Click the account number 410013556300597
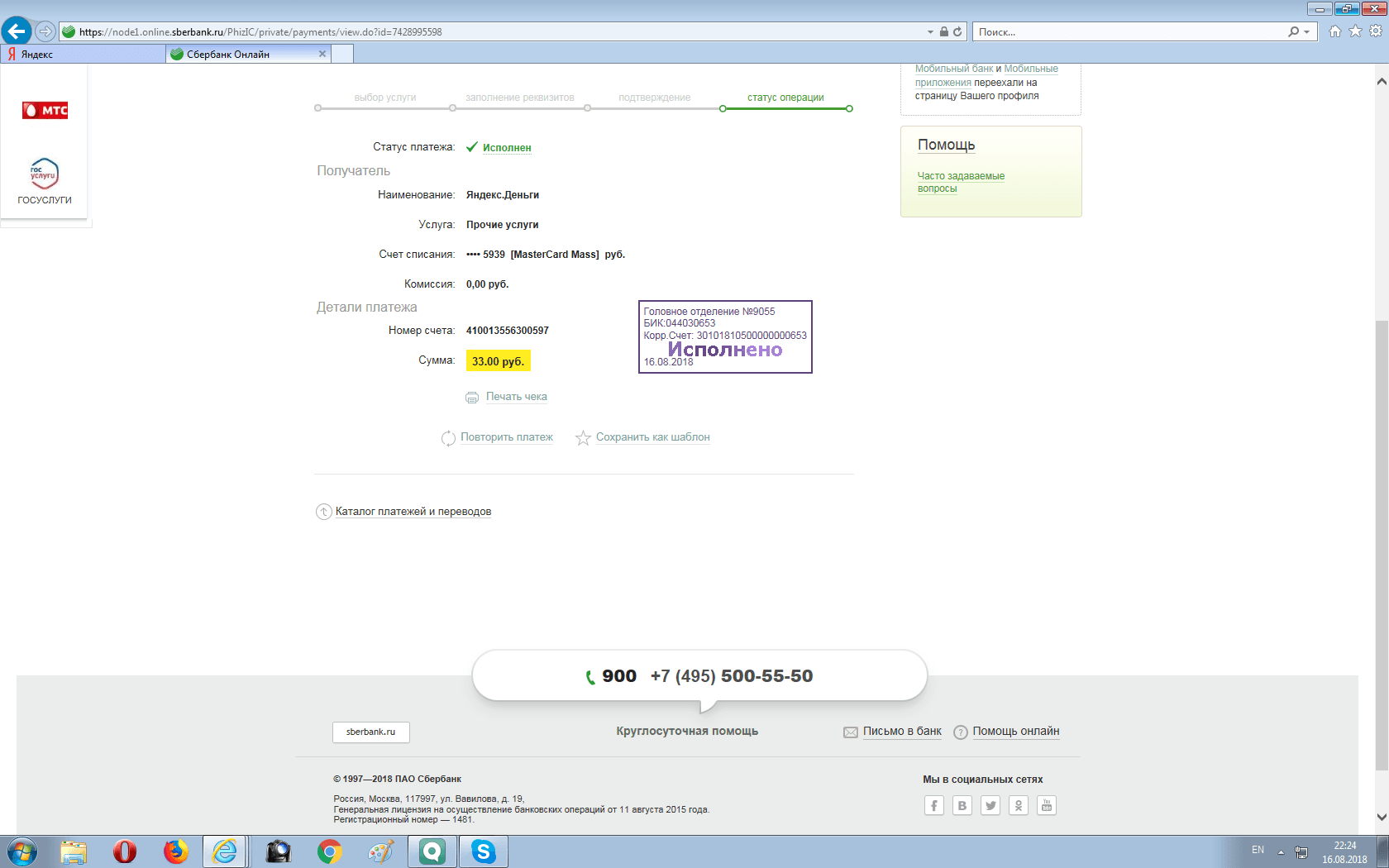This screenshot has width=1389, height=868. click(x=508, y=331)
